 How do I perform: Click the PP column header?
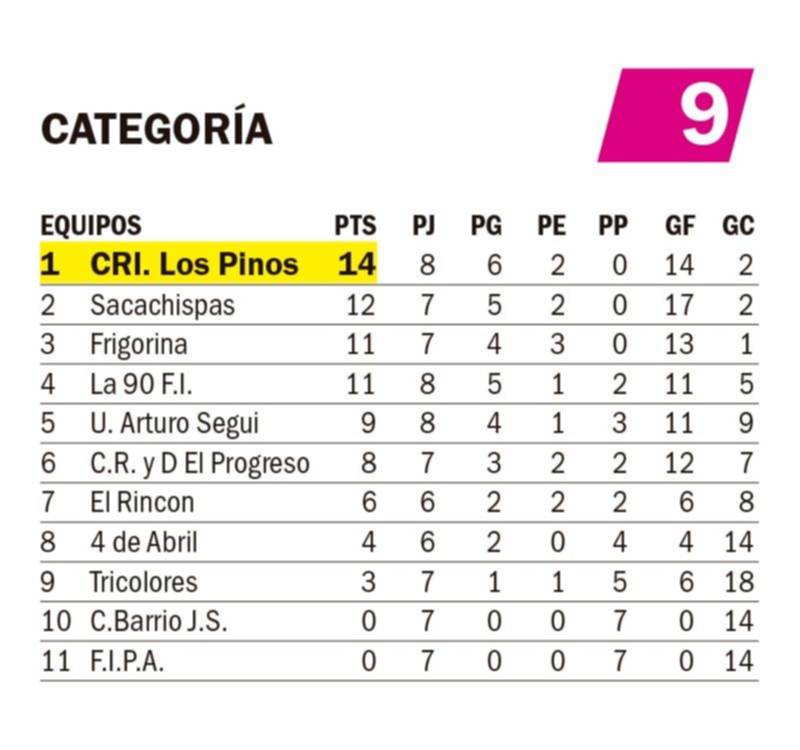(x=613, y=226)
